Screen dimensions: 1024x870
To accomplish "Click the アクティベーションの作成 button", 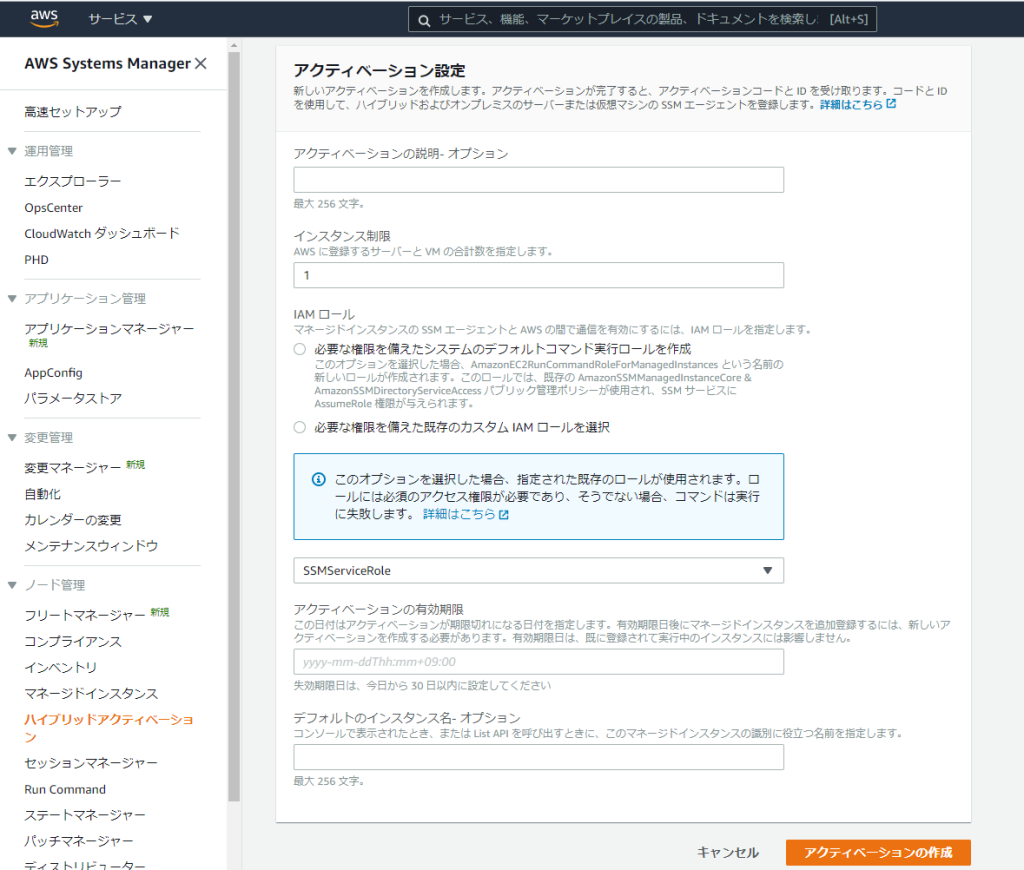I will [x=878, y=852].
